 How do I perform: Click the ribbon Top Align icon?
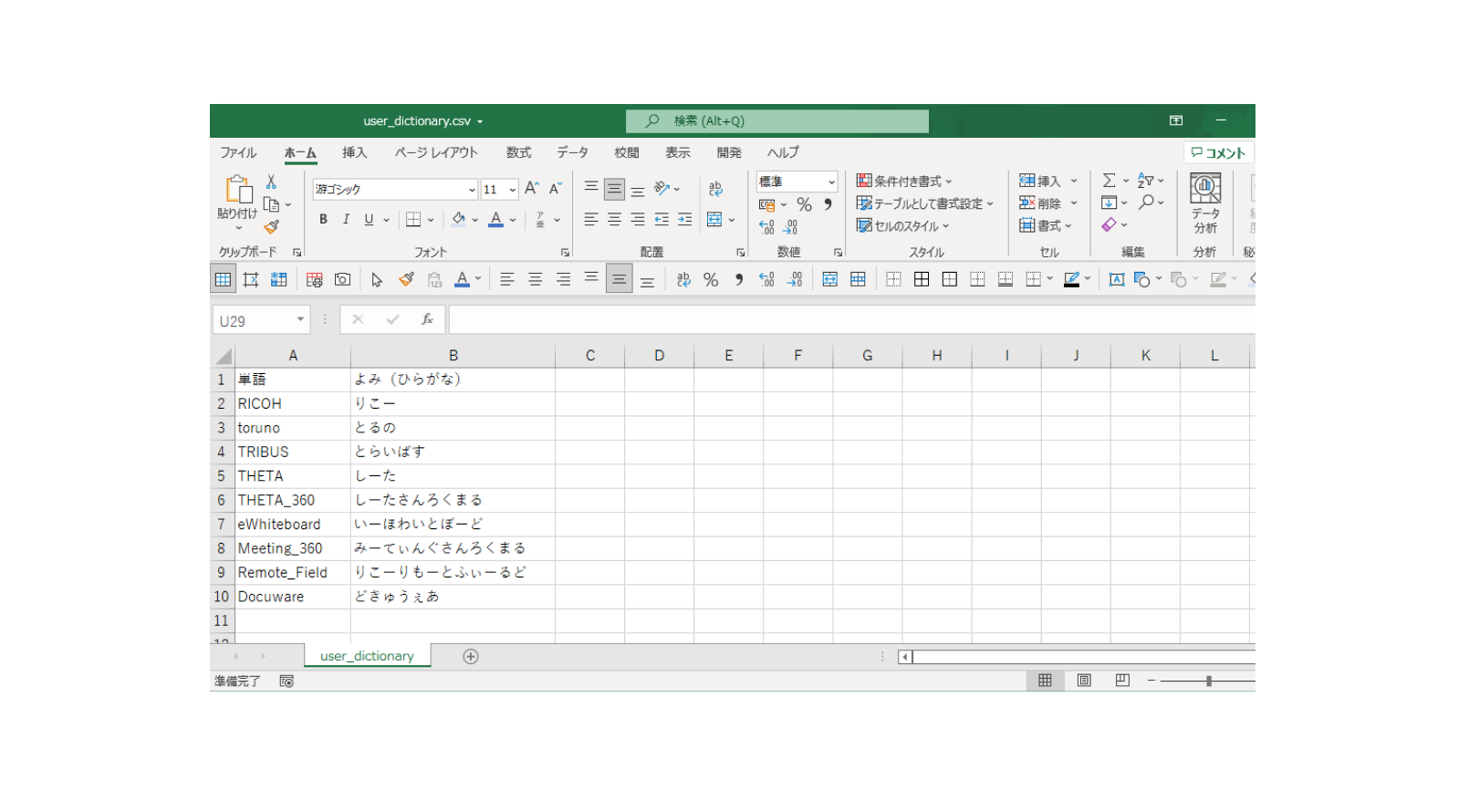click(x=591, y=188)
